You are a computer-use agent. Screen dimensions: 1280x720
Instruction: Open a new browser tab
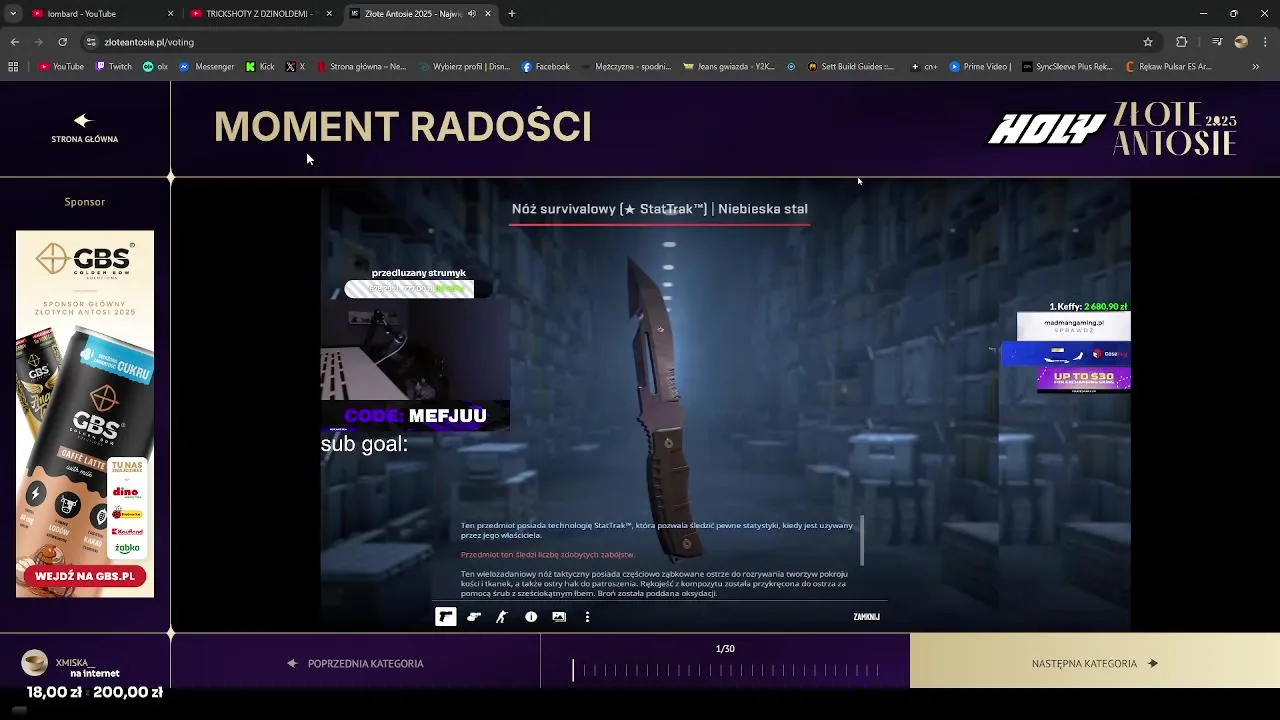(512, 13)
